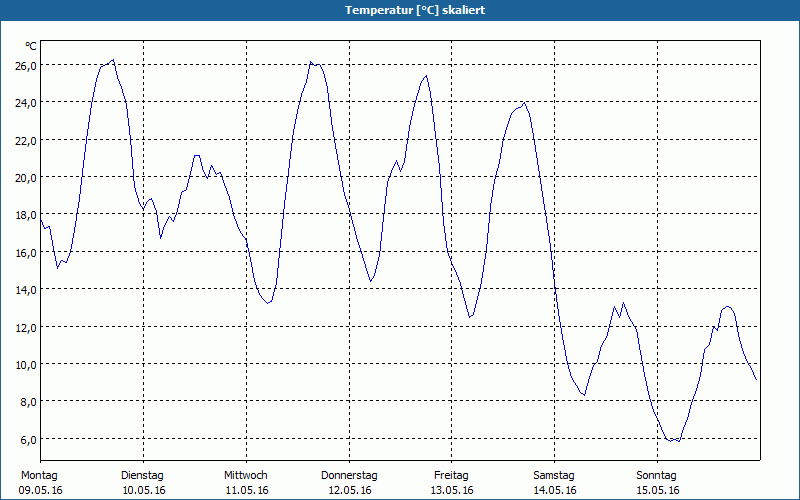Click the Monday temperature peak near 26 degrees
Screen dimensions: 800x500
coord(113,60)
